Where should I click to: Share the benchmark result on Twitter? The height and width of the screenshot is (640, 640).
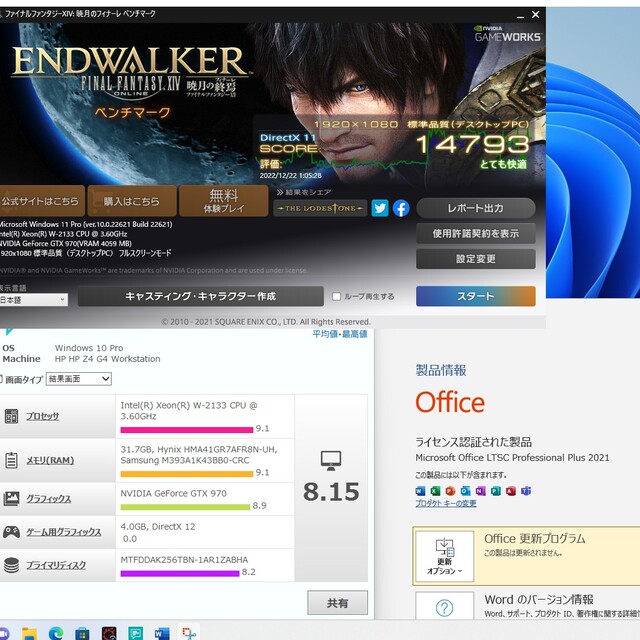point(380,208)
